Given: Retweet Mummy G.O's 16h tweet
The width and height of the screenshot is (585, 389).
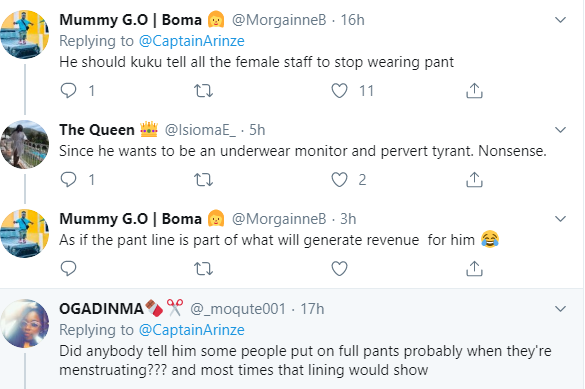Looking at the screenshot, I should click(x=204, y=91).
